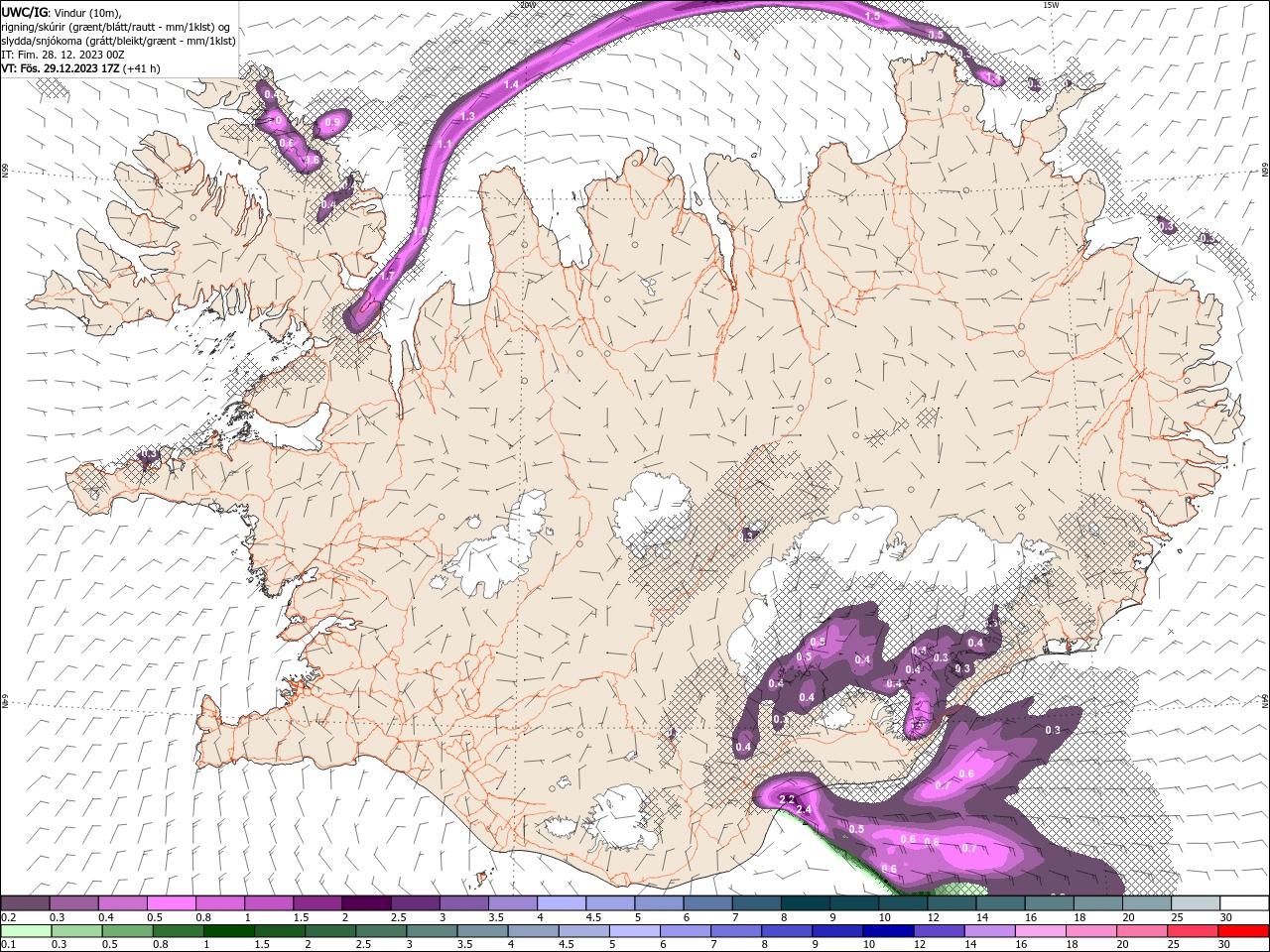The image size is (1270, 952).
Task: Click the lower legend swatch between 4 and 4.5
Action: pos(533,931)
